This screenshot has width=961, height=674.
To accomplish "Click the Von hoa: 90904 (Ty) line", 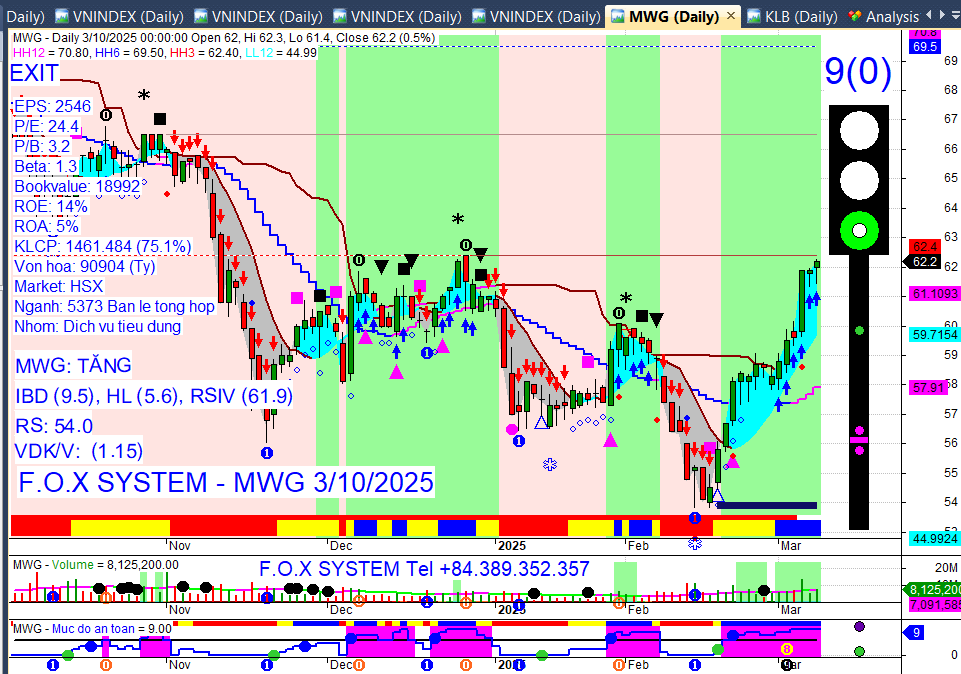I will (x=85, y=267).
